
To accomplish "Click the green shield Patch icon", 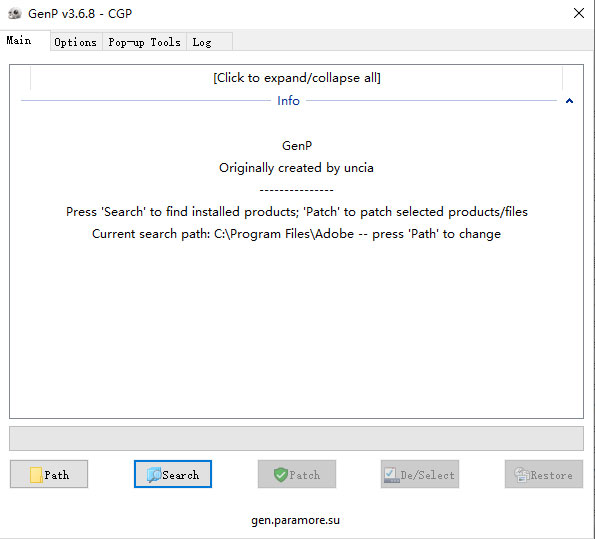I will click(280, 475).
